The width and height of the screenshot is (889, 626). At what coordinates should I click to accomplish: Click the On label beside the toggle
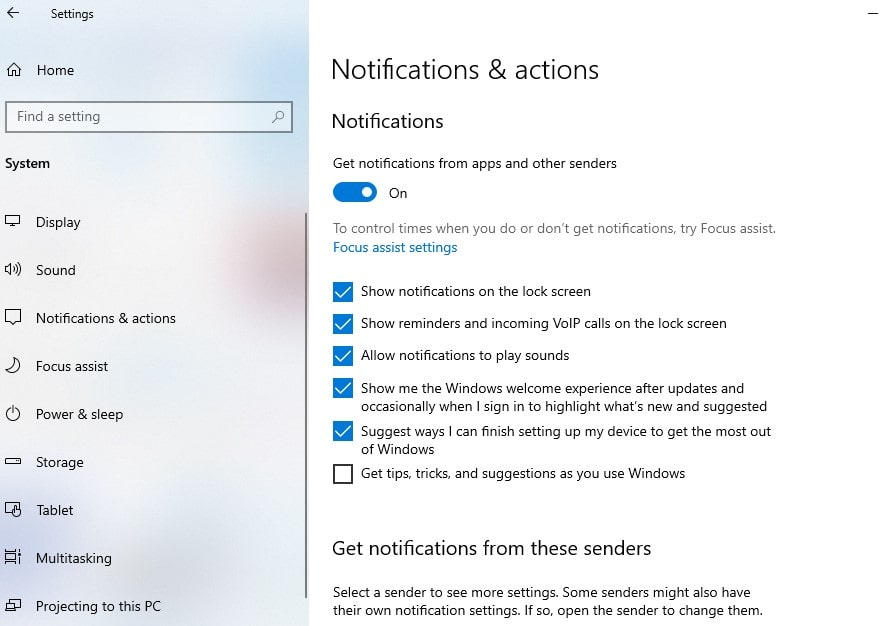click(x=397, y=193)
